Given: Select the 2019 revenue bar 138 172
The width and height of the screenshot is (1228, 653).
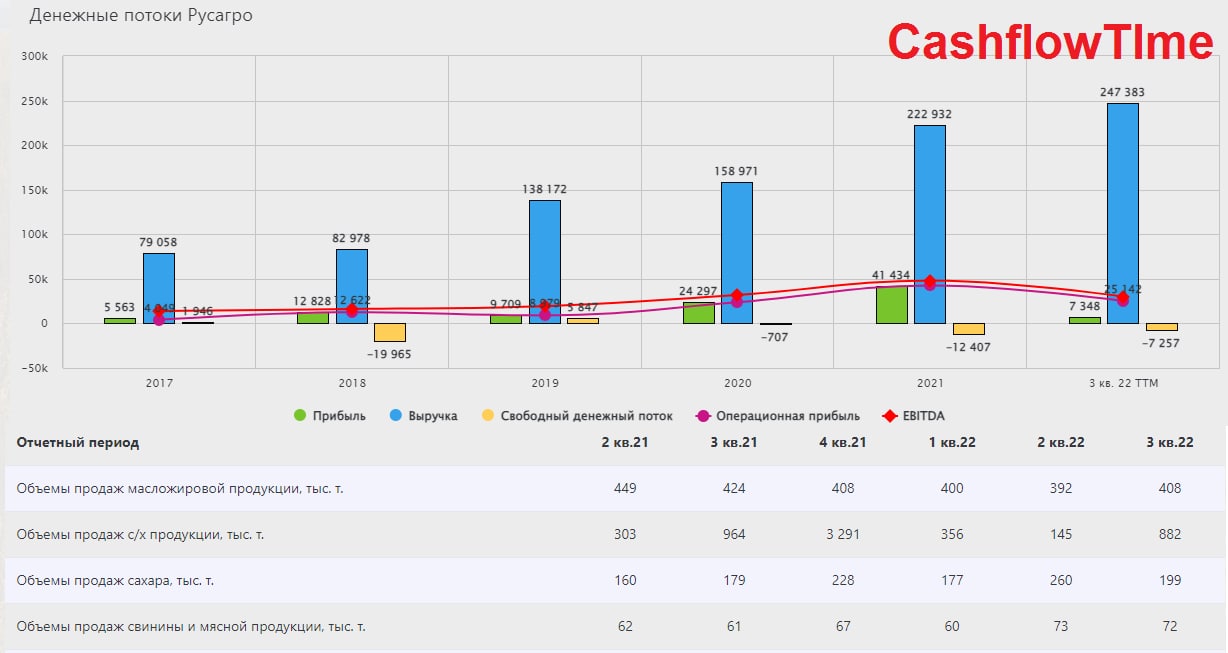Looking at the screenshot, I should [x=545, y=262].
